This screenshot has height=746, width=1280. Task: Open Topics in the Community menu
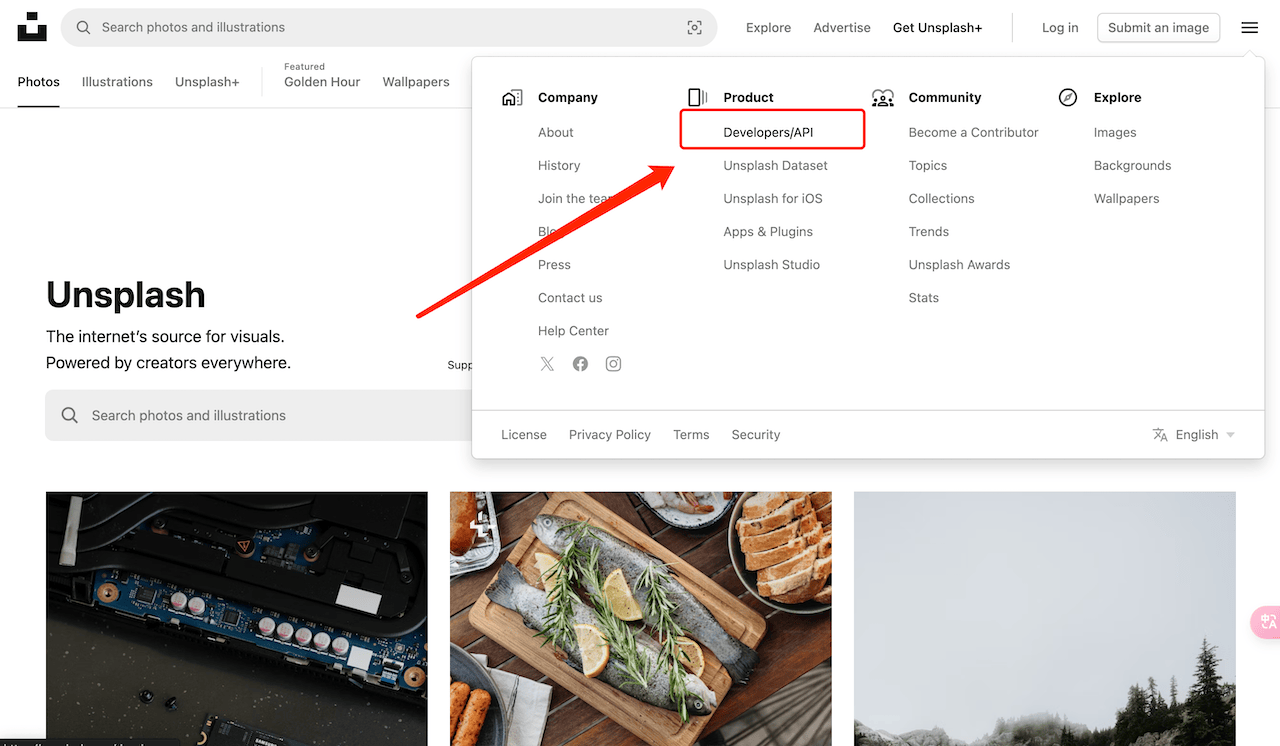pyautogui.click(x=928, y=166)
